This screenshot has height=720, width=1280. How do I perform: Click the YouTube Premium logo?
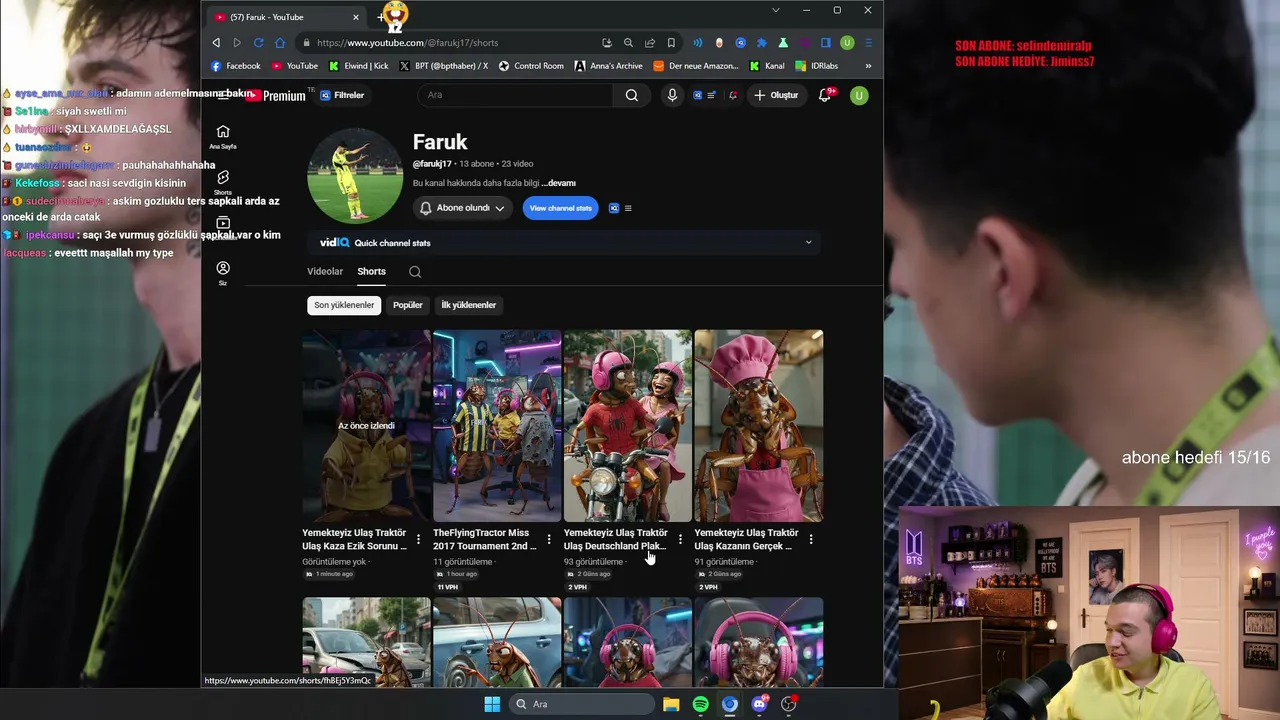coord(275,95)
